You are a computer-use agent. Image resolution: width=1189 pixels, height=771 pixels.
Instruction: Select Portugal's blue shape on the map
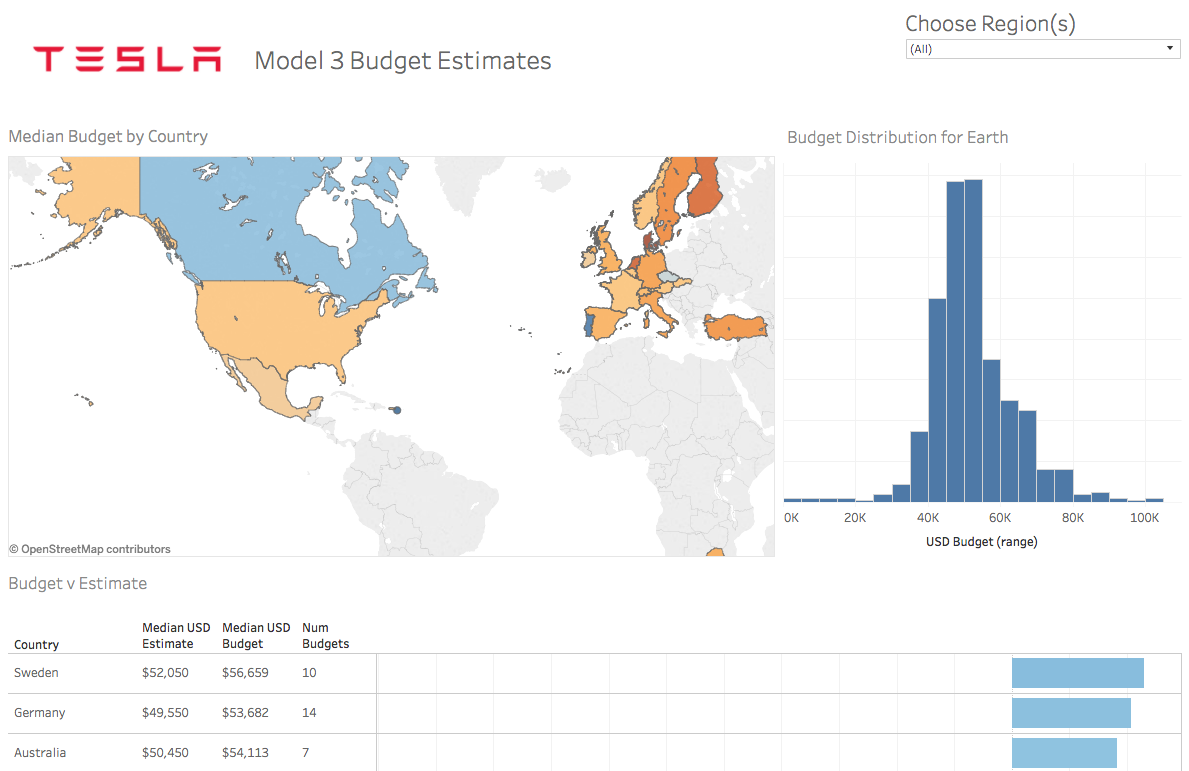point(589,323)
